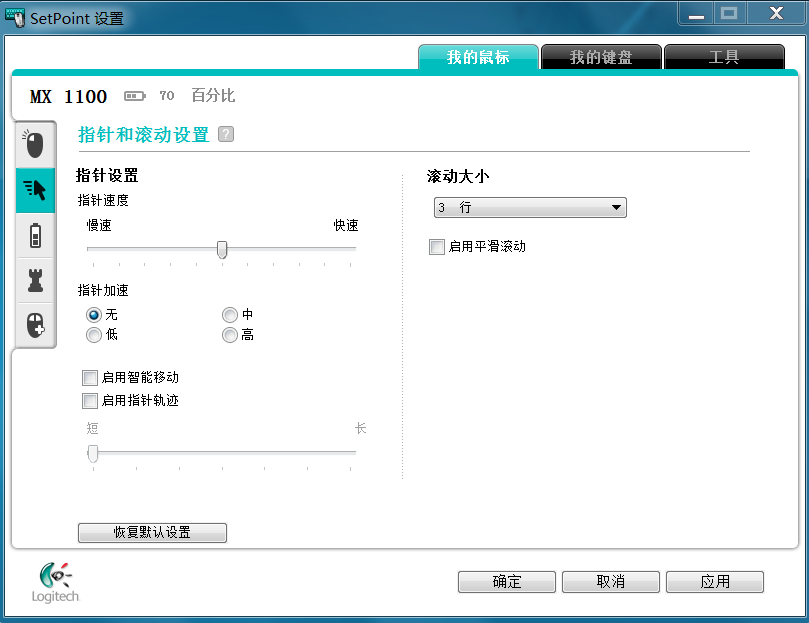Click the 70 battery percentage value
Screen dimensions: 809x623
[x=167, y=95]
